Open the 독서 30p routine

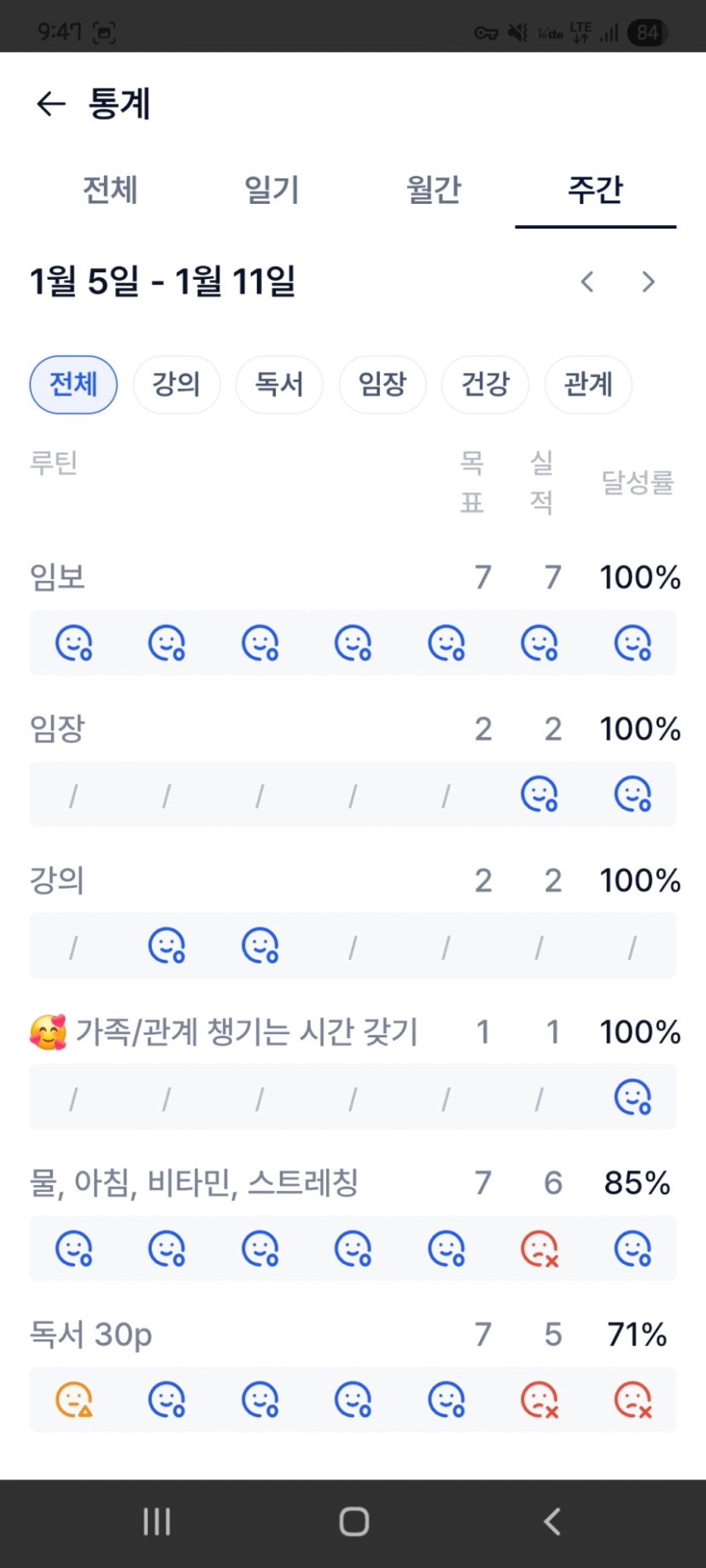point(91,1334)
